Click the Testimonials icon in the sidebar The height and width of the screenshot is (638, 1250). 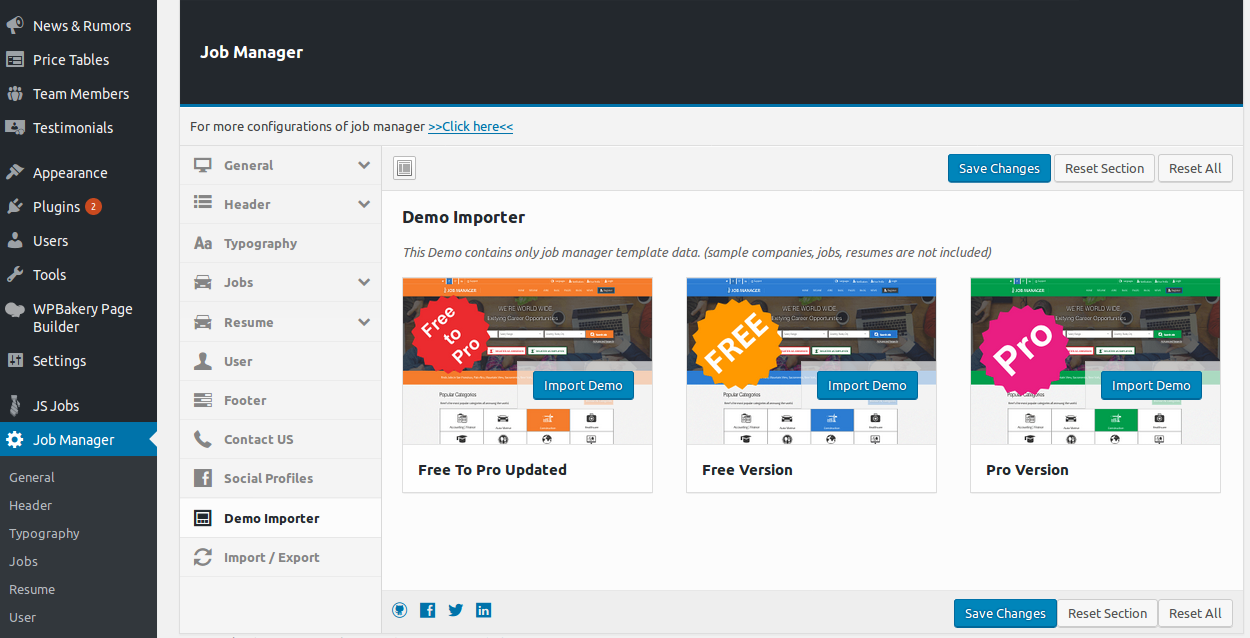[15, 128]
